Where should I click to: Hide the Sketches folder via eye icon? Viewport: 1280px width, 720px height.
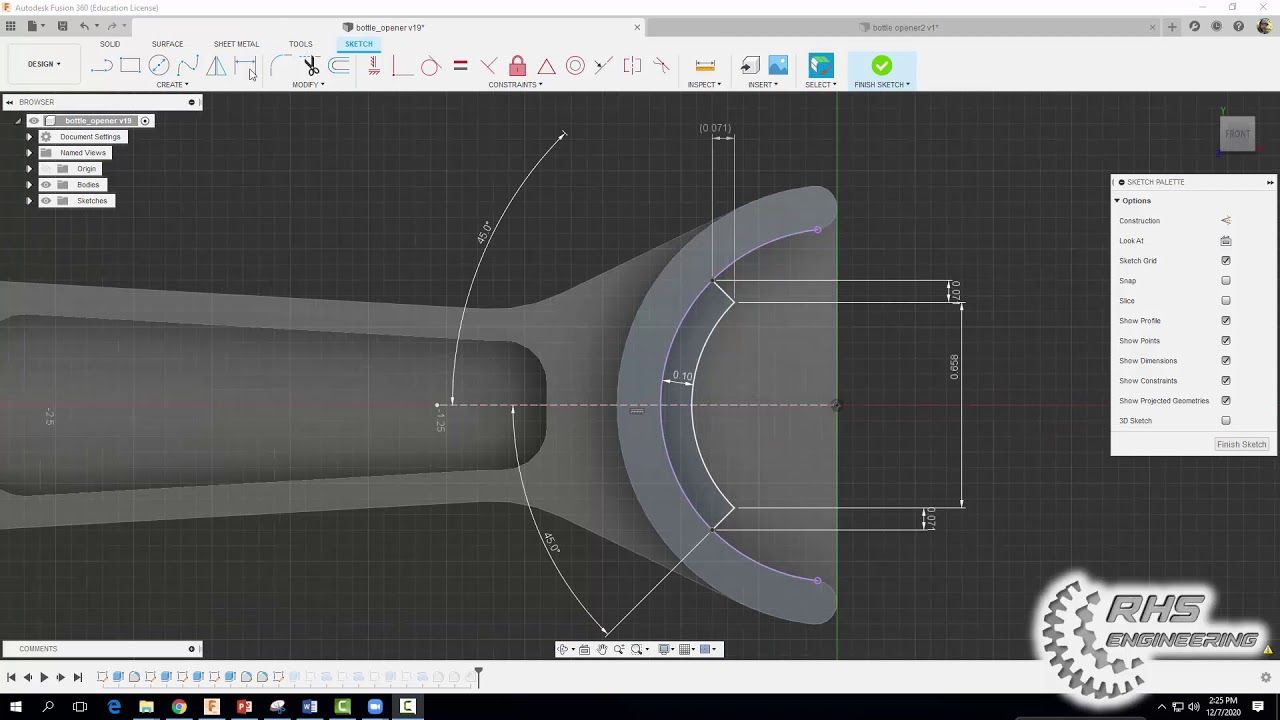(46, 201)
